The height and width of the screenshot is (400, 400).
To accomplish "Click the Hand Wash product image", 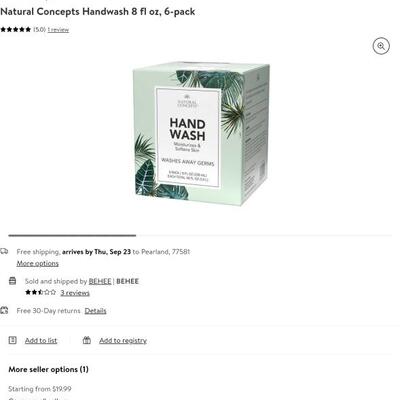I will pos(201,133).
